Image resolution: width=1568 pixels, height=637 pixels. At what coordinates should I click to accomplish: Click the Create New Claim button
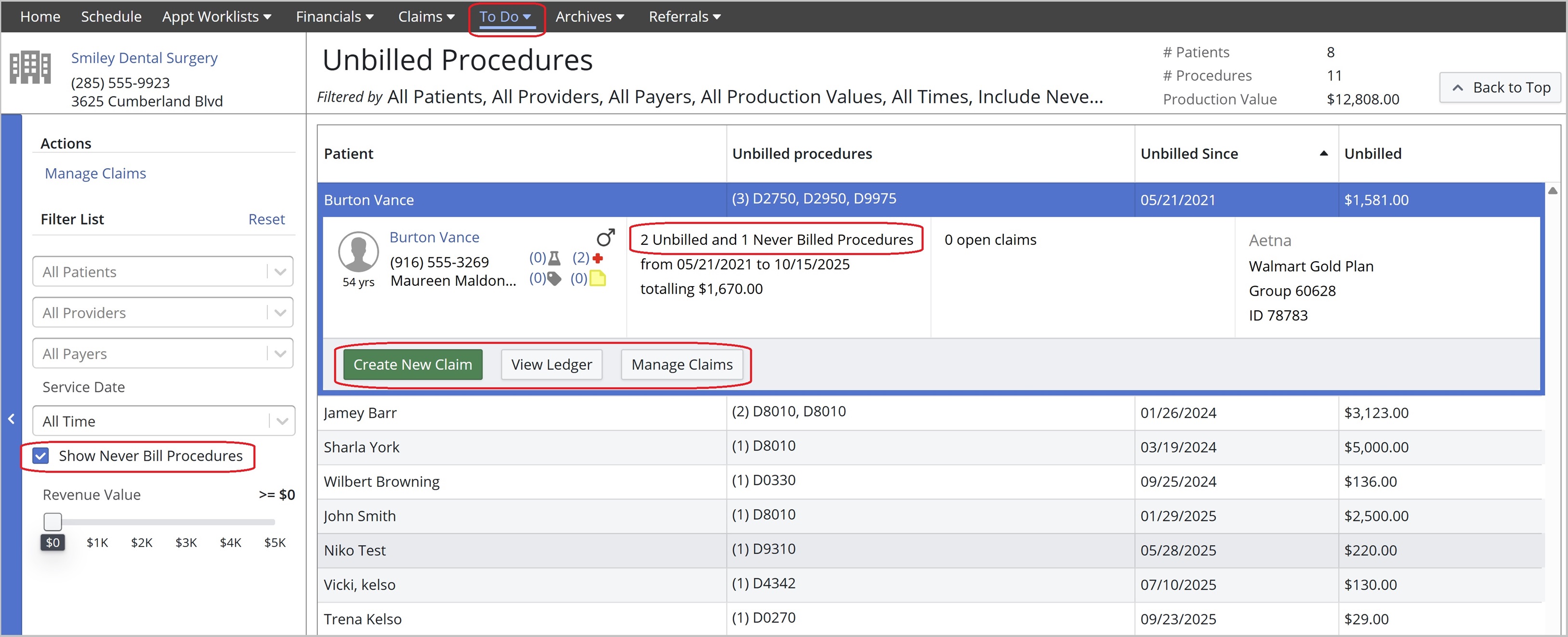pyautogui.click(x=412, y=364)
